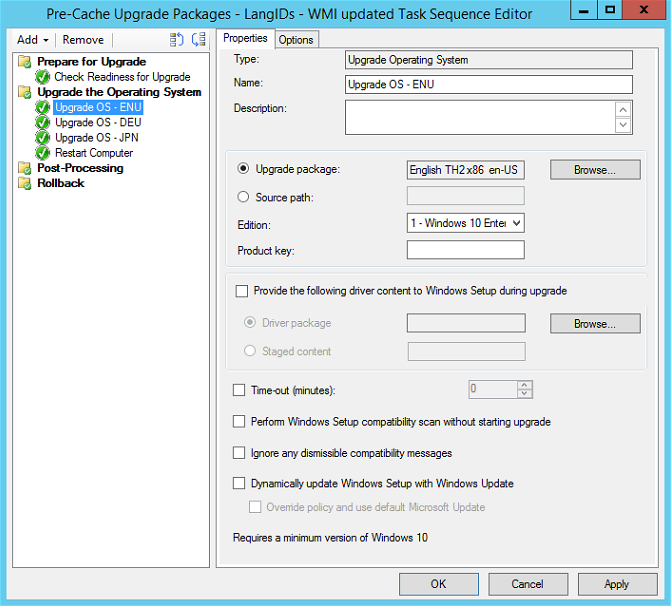The image size is (671, 606).
Task: Click the Description scroll down arrow
Action: [623, 125]
